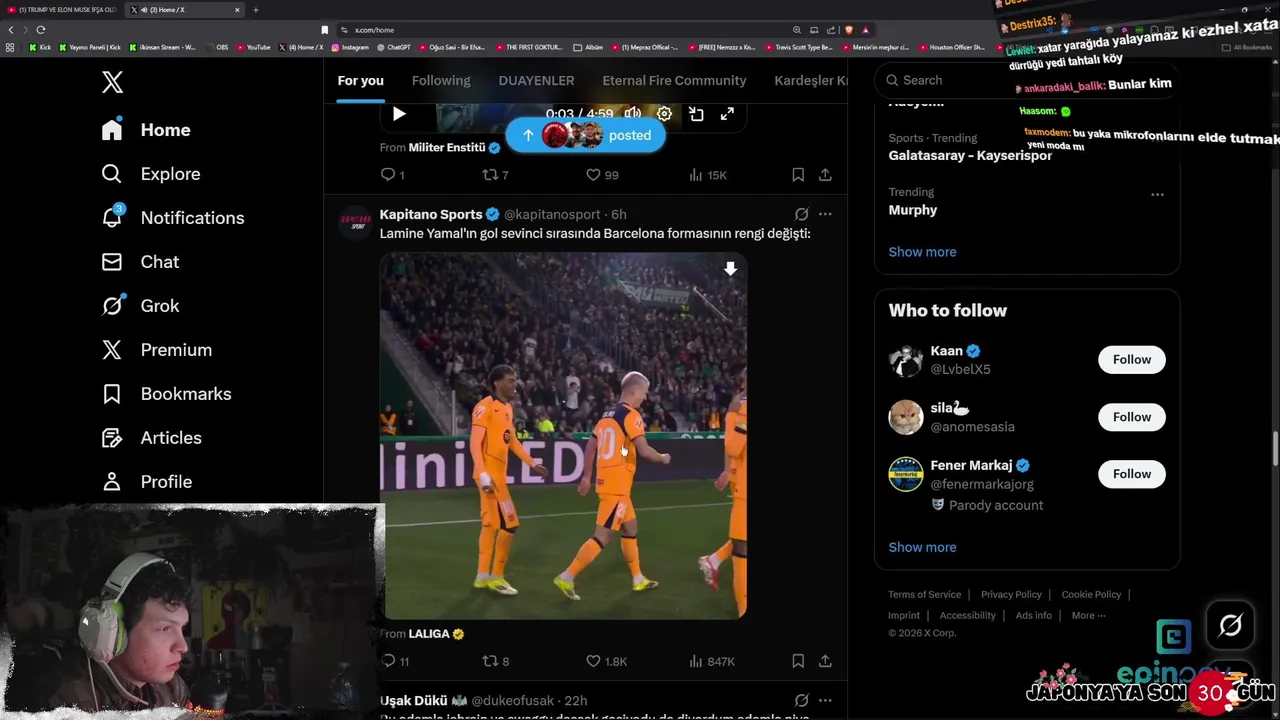The image size is (1280, 720).
Task: Share the Kapitano Sports post
Action: (x=825, y=661)
